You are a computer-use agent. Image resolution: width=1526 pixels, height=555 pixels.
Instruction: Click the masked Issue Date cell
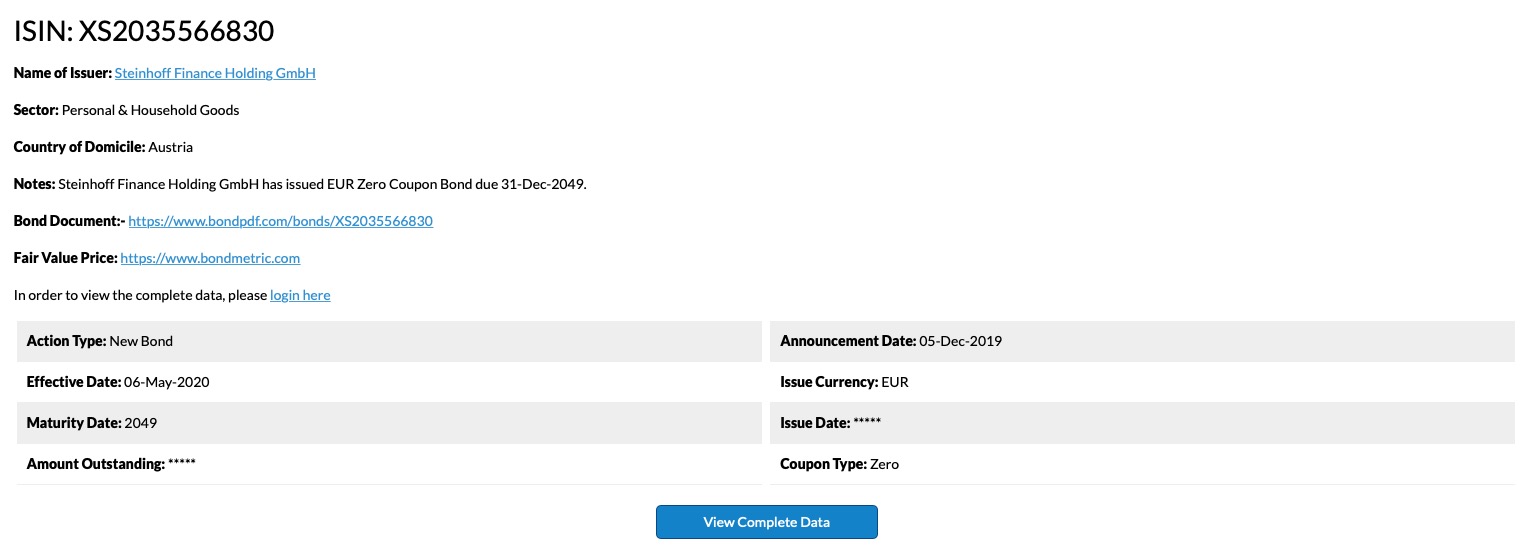(x=830, y=423)
